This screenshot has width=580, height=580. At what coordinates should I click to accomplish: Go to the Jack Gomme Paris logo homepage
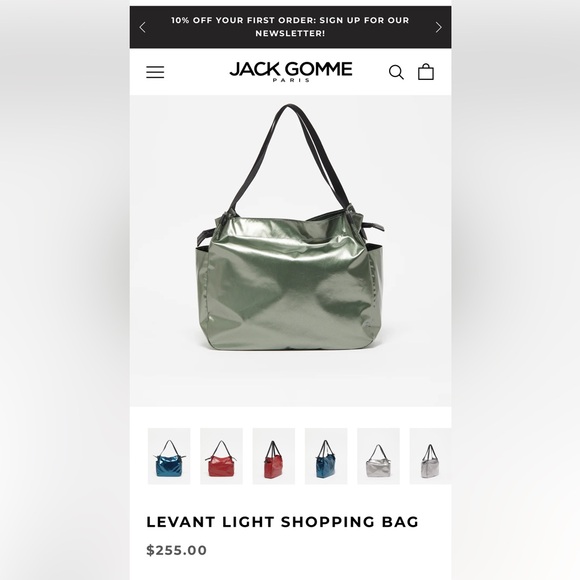[x=291, y=72]
